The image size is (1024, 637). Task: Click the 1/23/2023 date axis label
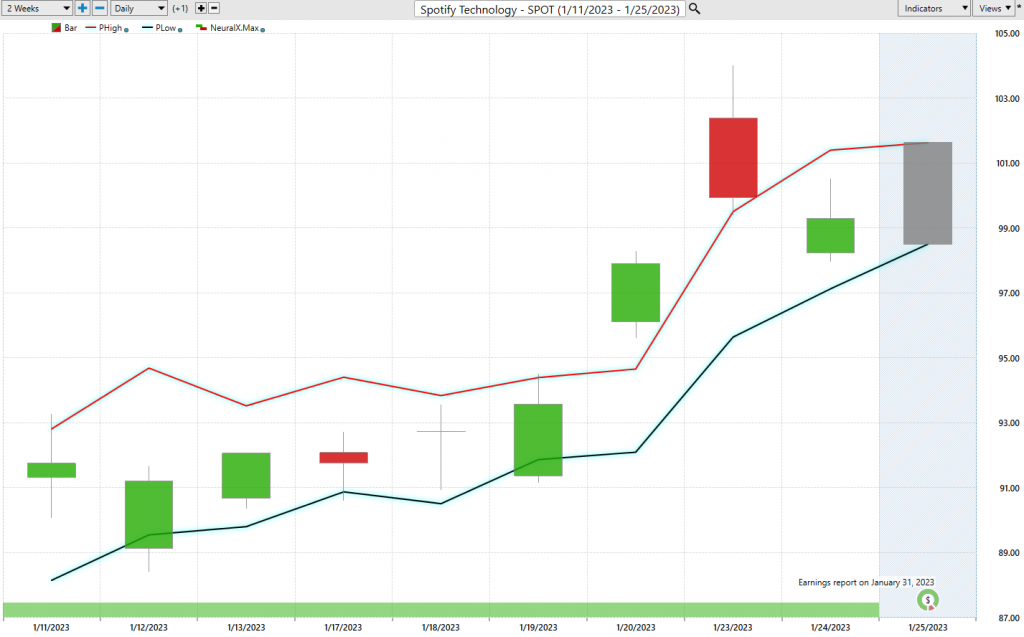click(733, 627)
